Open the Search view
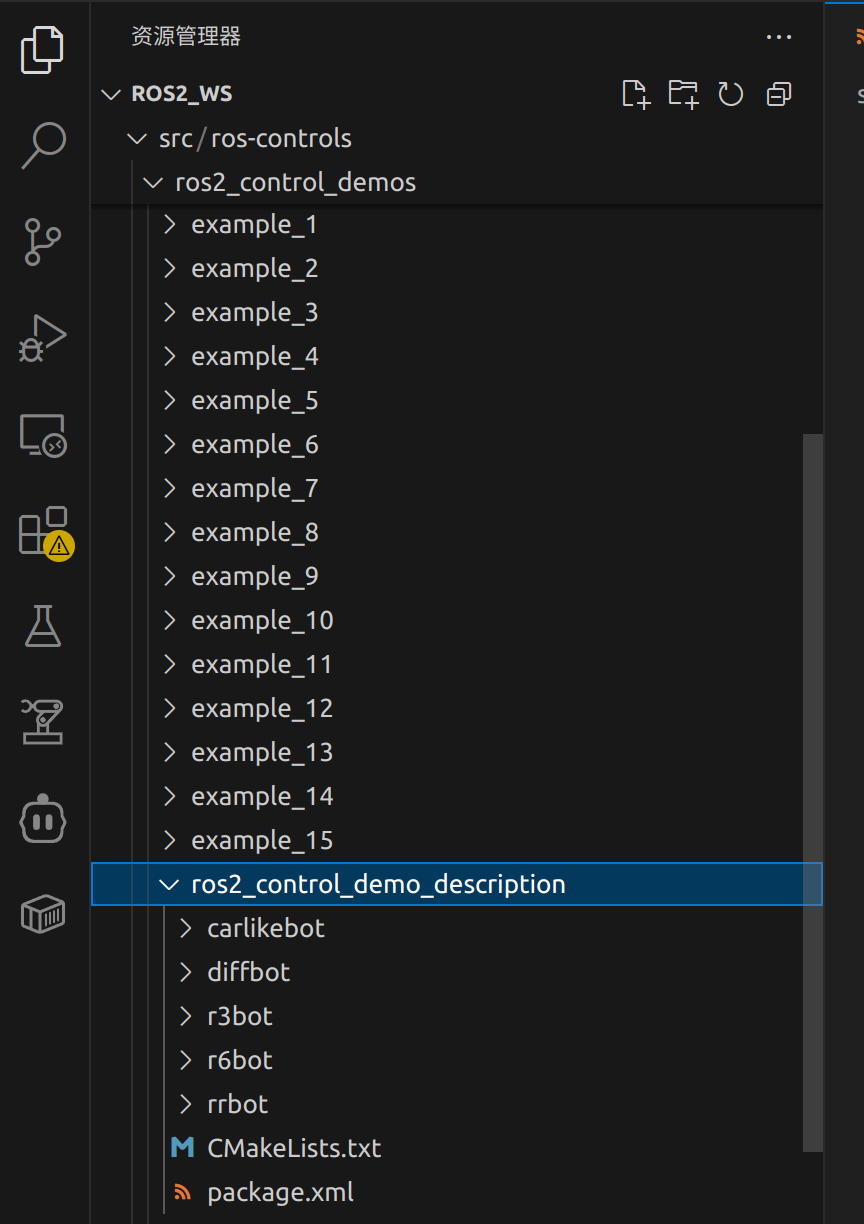This screenshot has width=864, height=1224. [x=43, y=144]
